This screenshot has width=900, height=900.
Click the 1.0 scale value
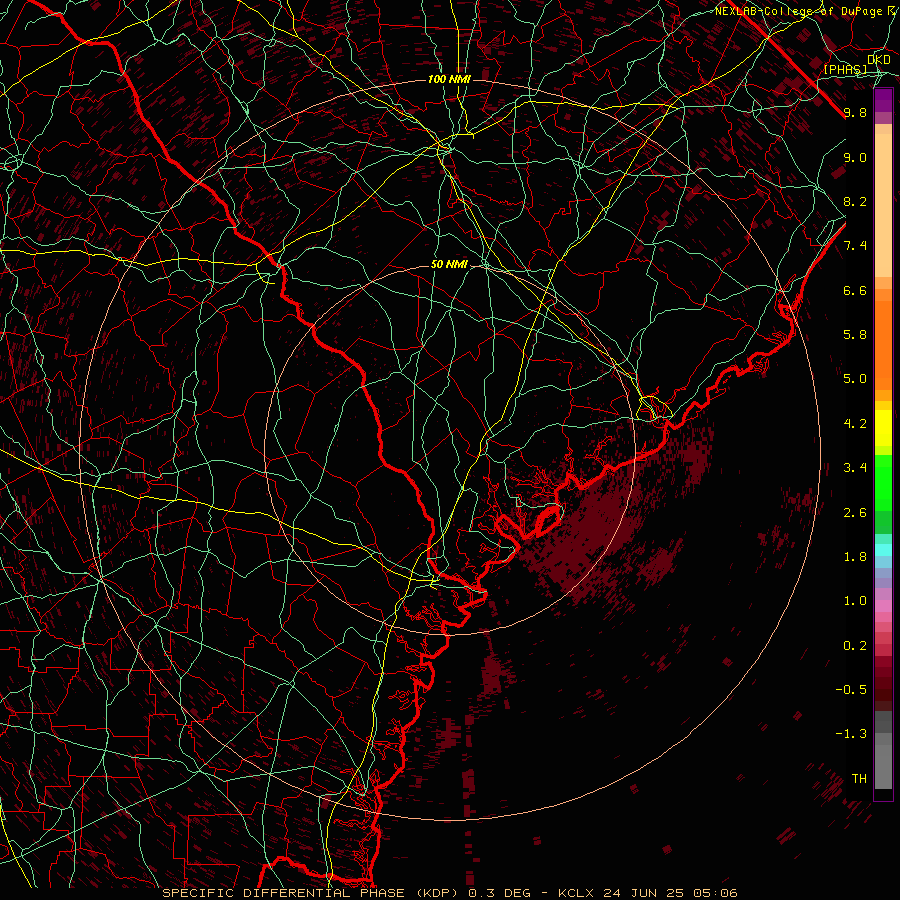855,601
